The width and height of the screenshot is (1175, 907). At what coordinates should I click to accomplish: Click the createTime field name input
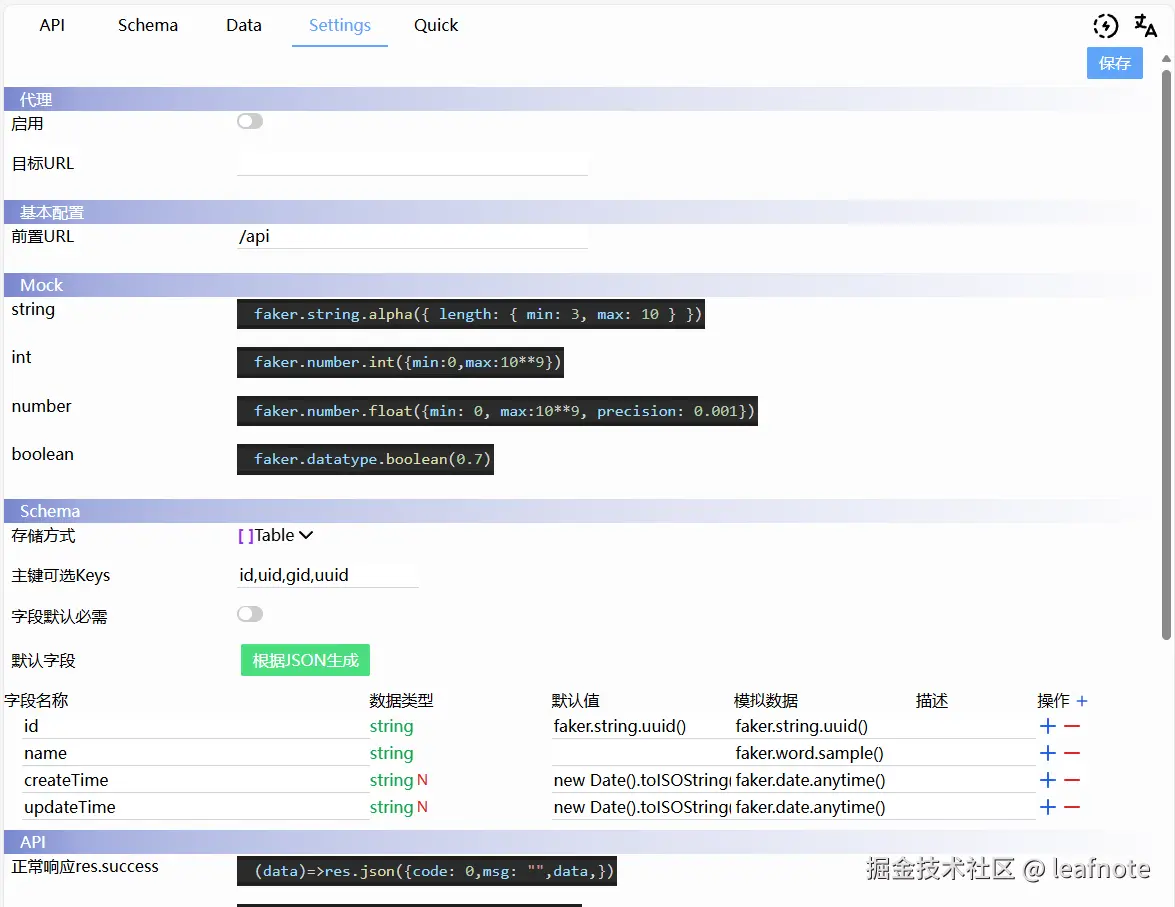pos(195,780)
